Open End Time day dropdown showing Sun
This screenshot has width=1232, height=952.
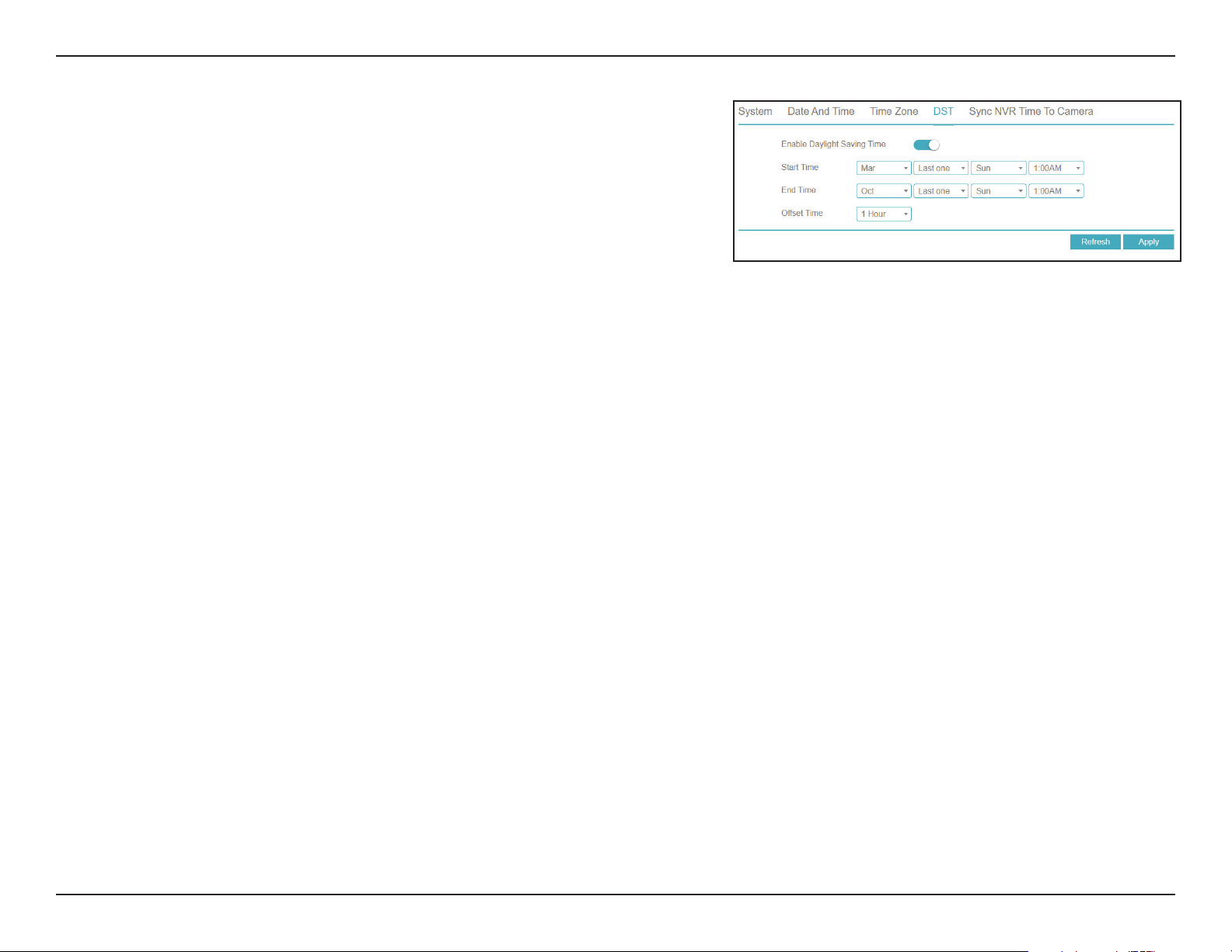tap(998, 190)
